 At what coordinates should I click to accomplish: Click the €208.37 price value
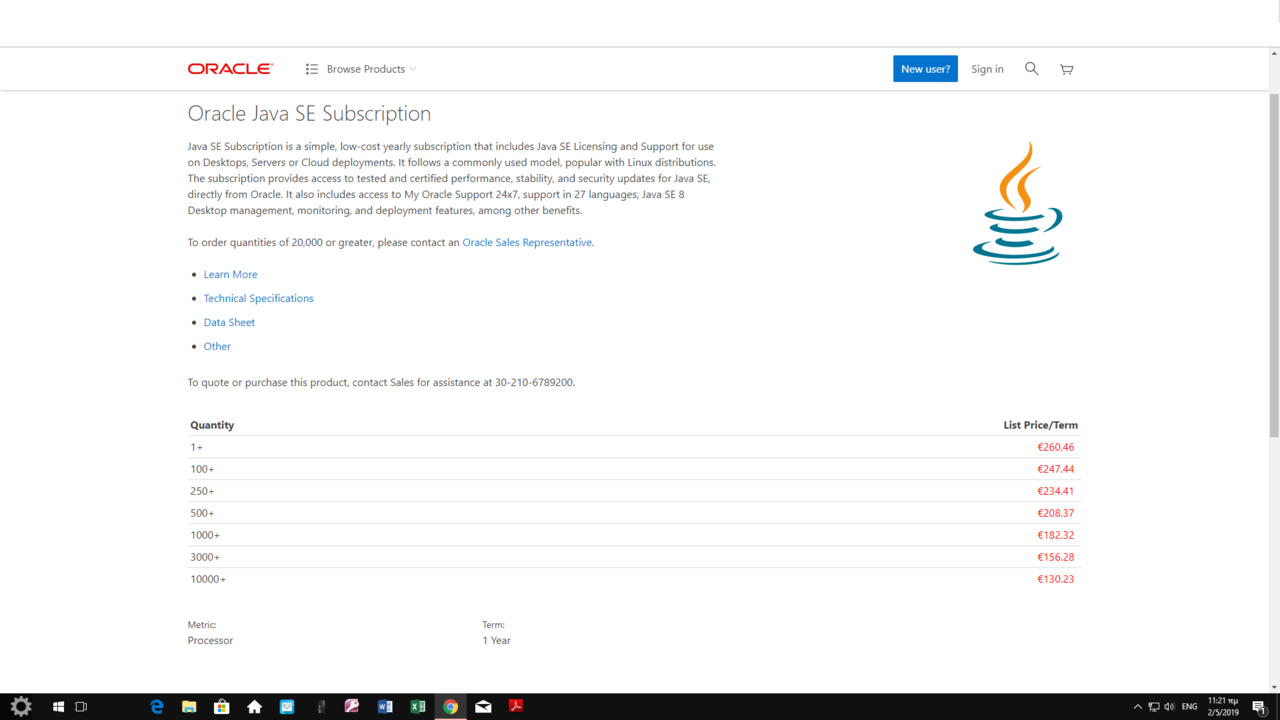[1055, 513]
